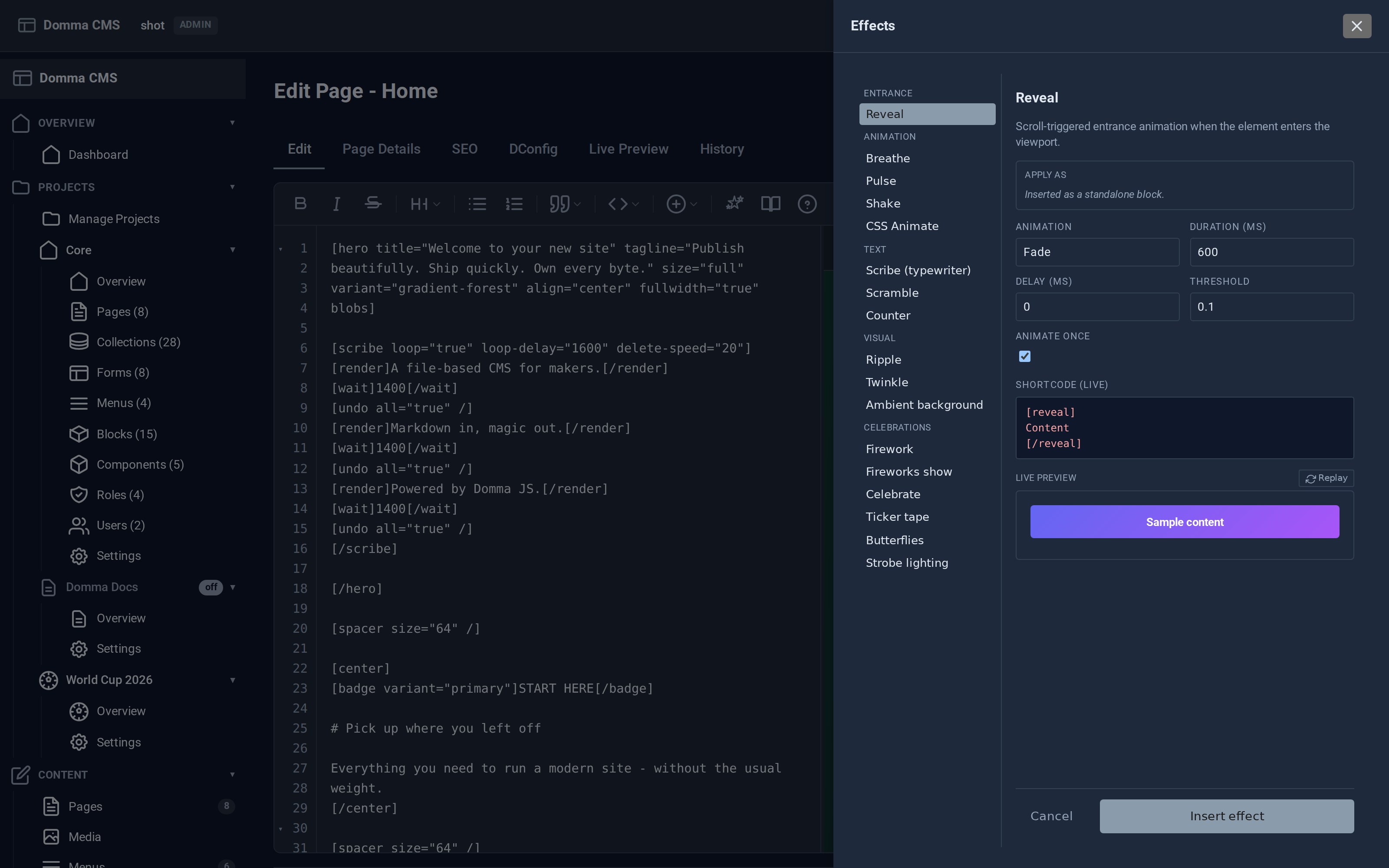Cancel the Effects dialog
This screenshot has height=868, width=1389.
click(1051, 816)
